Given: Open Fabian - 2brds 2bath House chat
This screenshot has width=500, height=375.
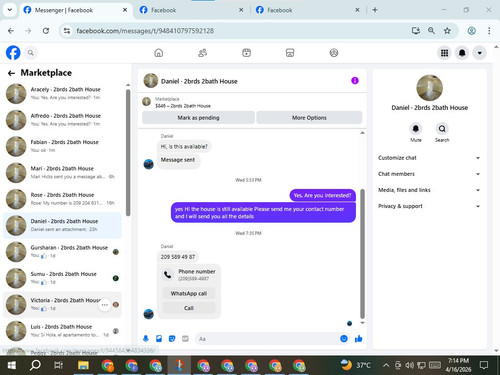Looking at the screenshot, I should click(x=62, y=146).
